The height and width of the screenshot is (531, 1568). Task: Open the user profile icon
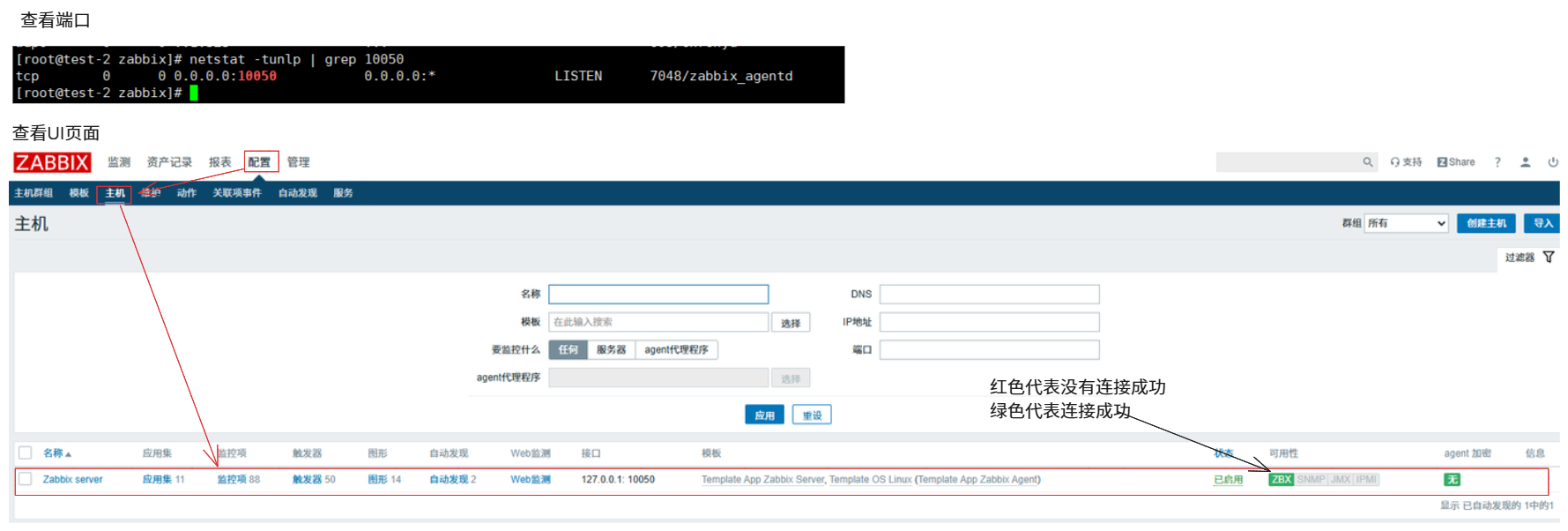click(x=1525, y=162)
